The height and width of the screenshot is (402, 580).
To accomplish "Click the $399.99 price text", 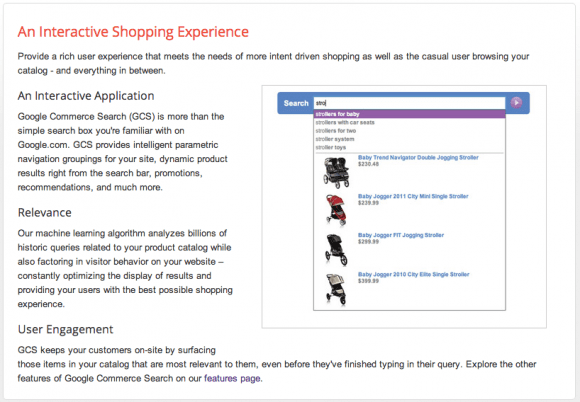I will (x=368, y=281).
